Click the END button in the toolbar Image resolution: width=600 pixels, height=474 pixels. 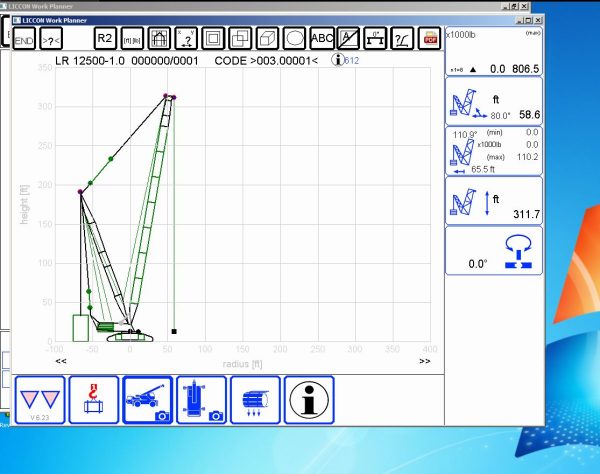click(x=24, y=39)
